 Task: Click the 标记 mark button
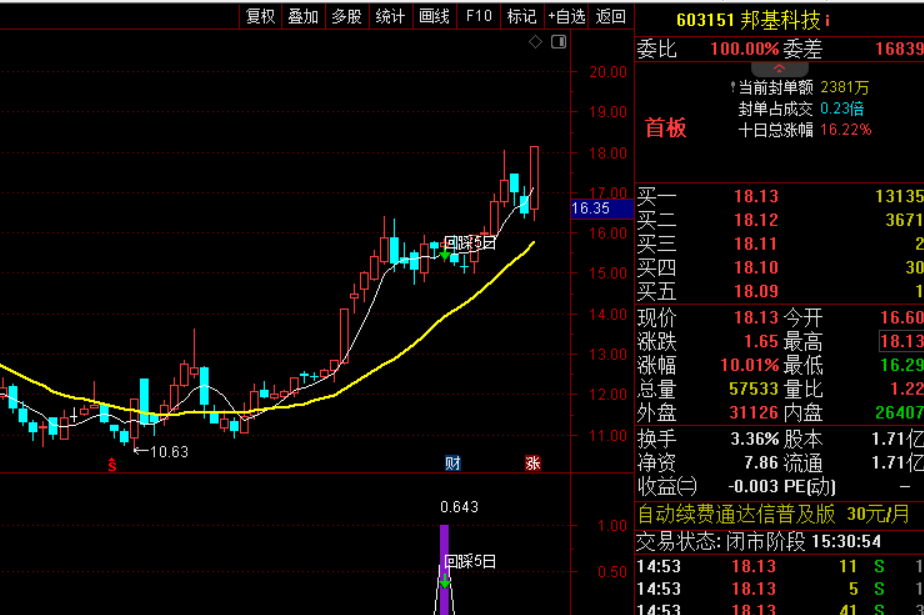tap(522, 16)
